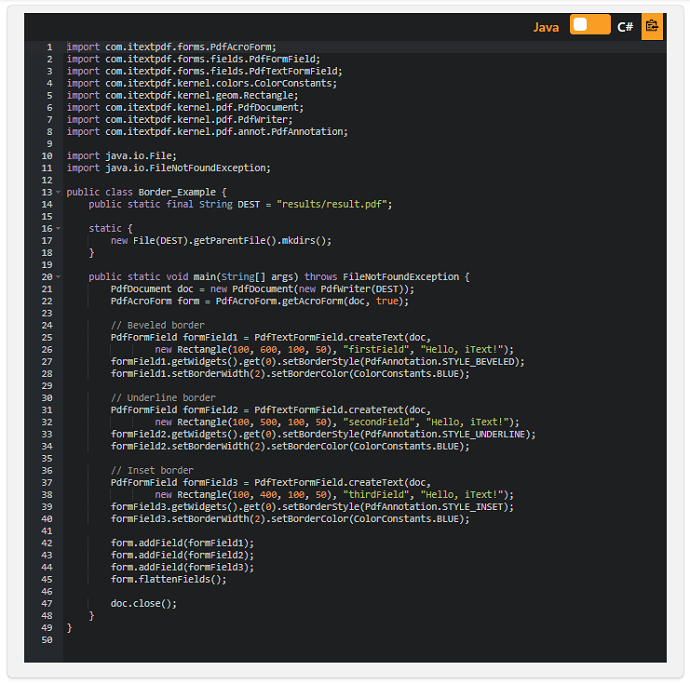Click line number 1 in gutter
Image resolution: width=690 pixels, height=684 pixels.
pyautogui.click(x=49, y=47)
